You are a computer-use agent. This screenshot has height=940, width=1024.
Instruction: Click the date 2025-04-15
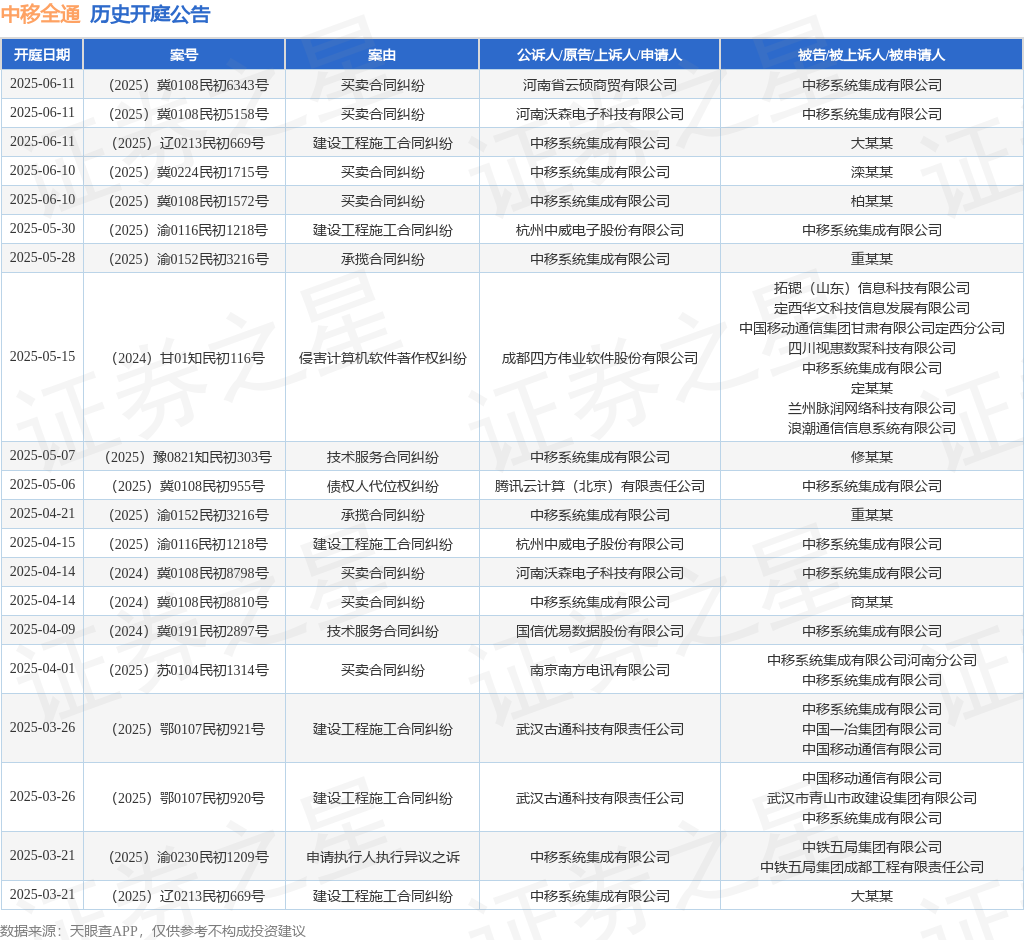coord(42,542)
